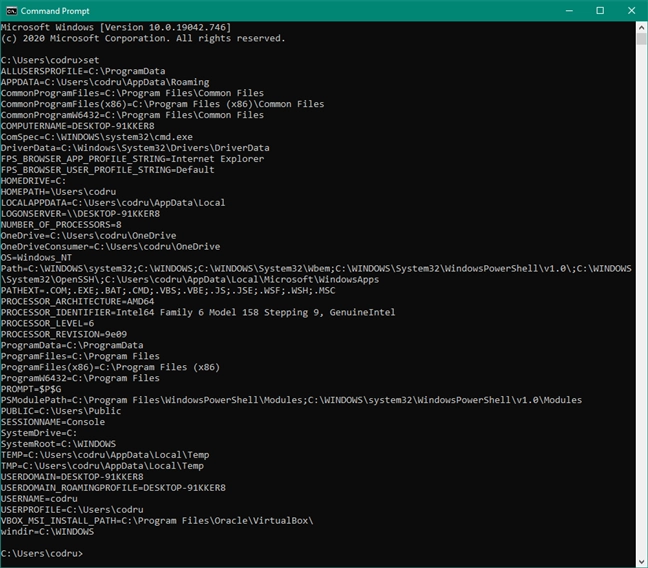Screen dimensions: 648x568
Task: Click the SystemRoot=C:\WINDOWS line
Action: pos(58,444)
